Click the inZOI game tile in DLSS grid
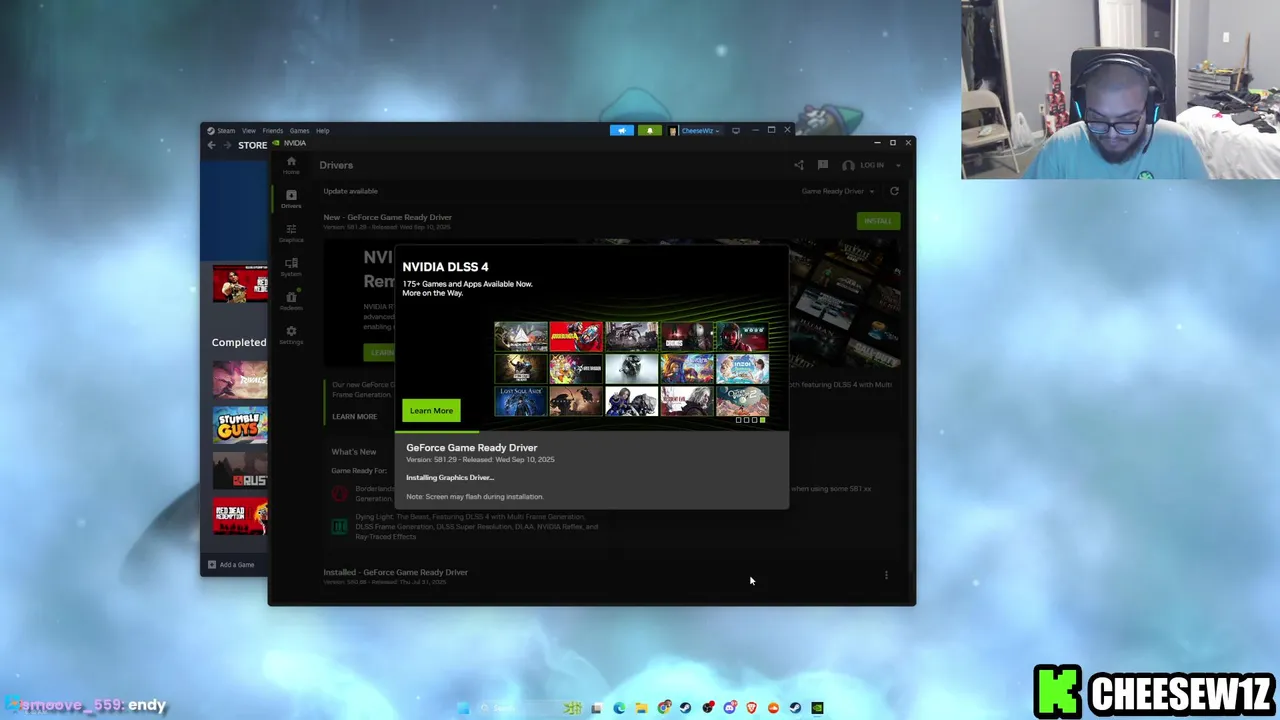 [x=742, y=369]
